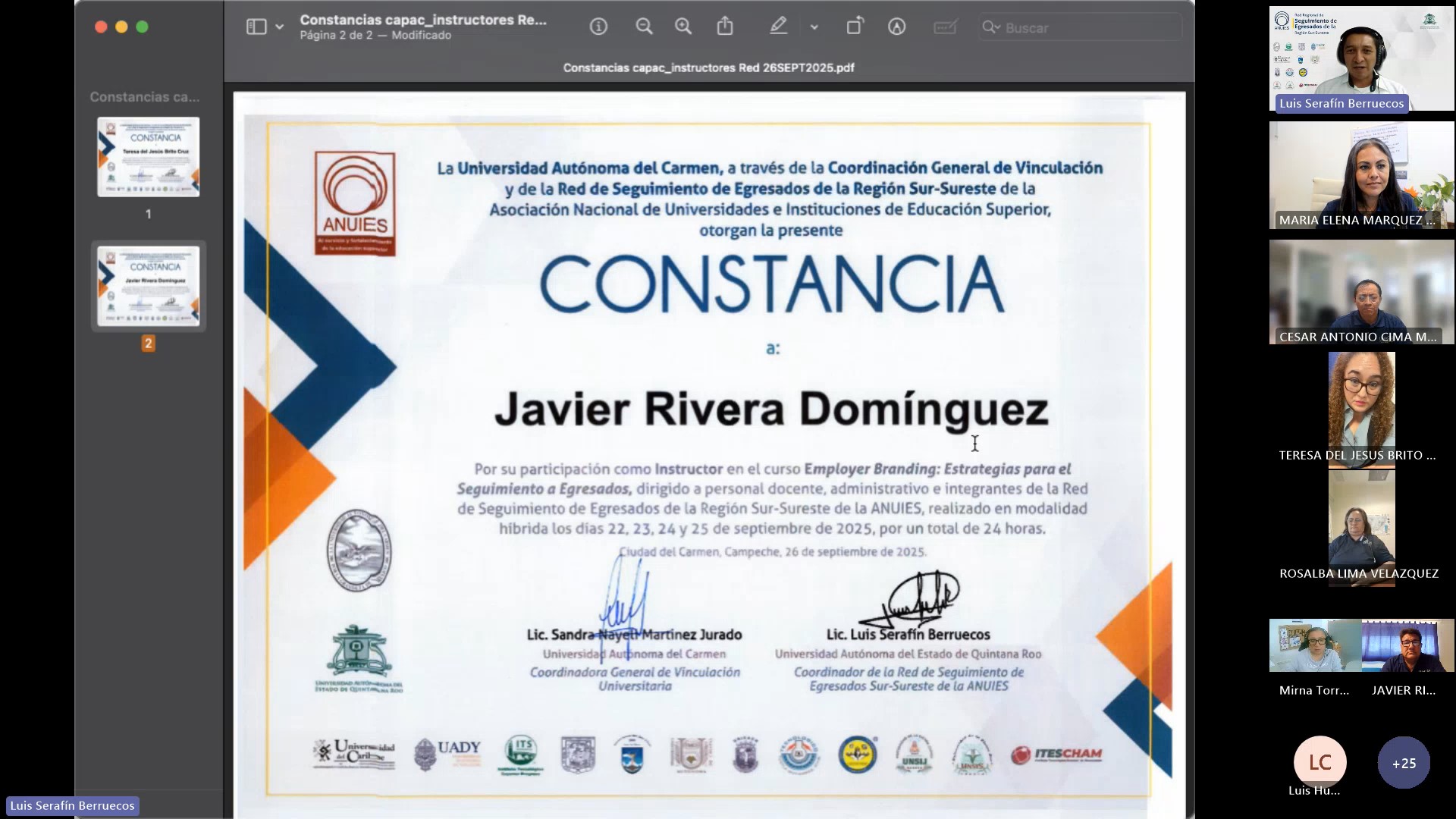The image size is (1456, 819).
Task: Type in the Buscar search field
Action: tap(1084, 28)
